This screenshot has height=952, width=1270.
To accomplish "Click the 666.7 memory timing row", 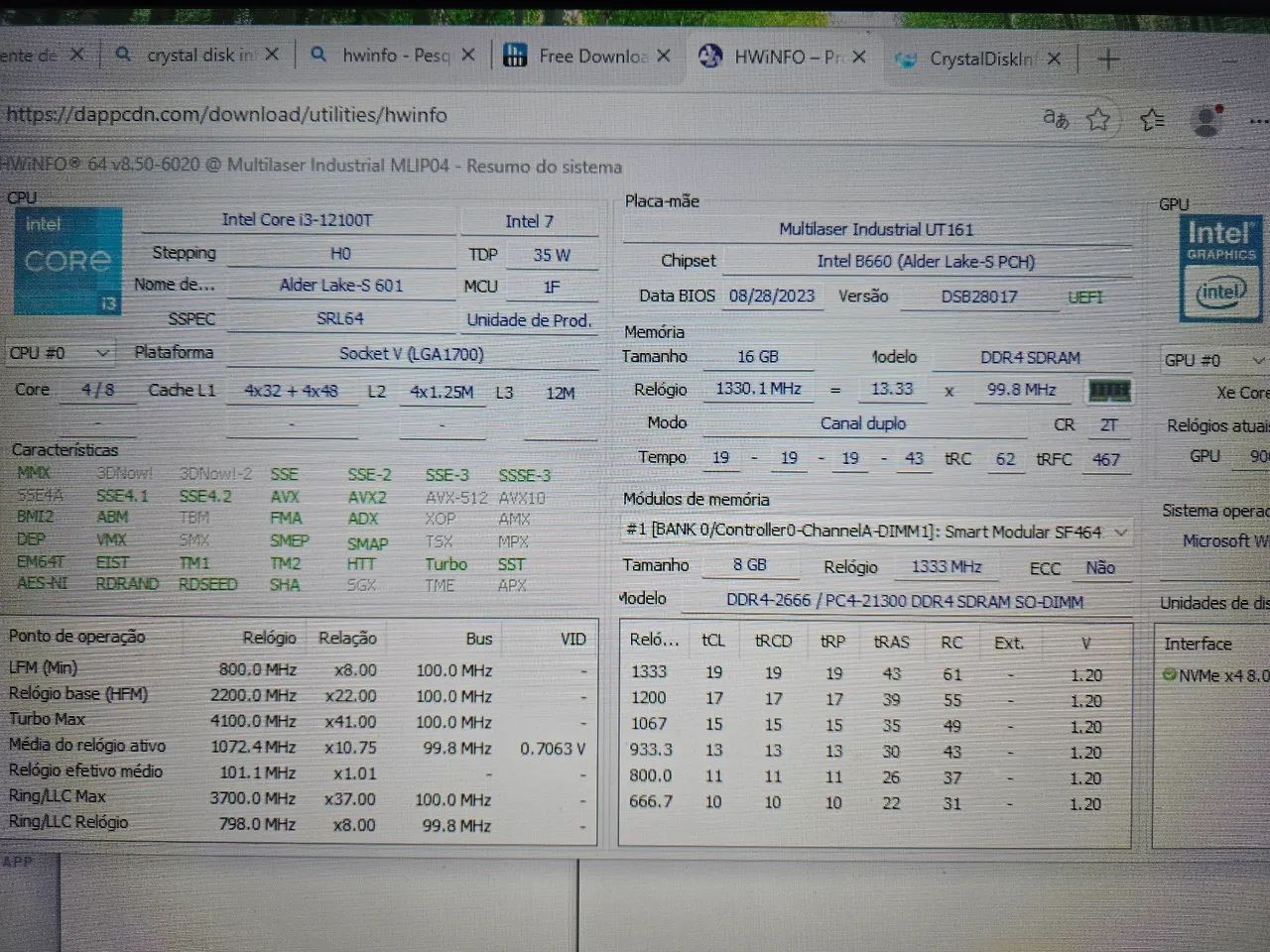I will pos(873,803).
